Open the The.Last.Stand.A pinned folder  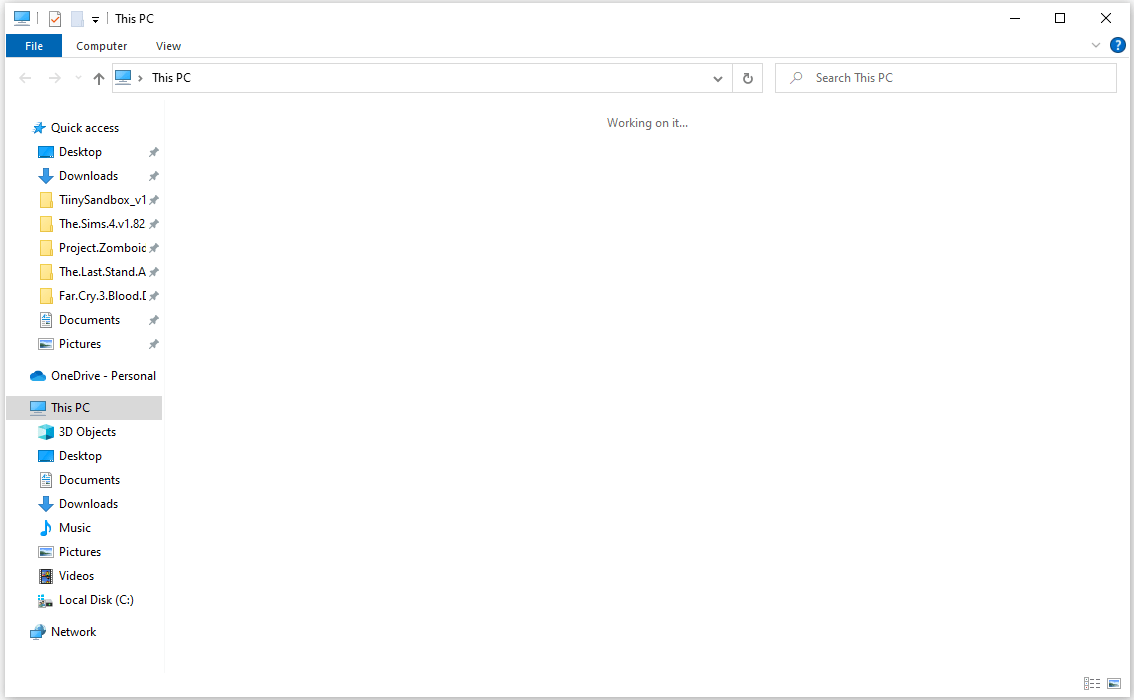(x=102, y=272)
